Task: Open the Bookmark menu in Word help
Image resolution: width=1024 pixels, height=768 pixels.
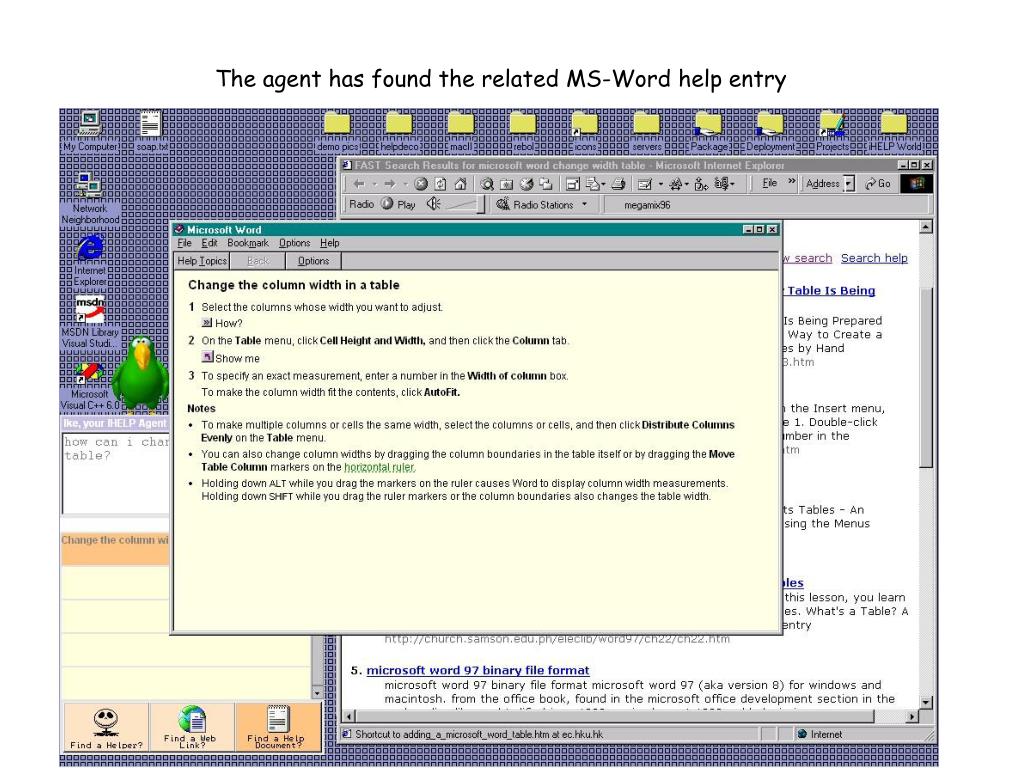Action: (248, 243)
